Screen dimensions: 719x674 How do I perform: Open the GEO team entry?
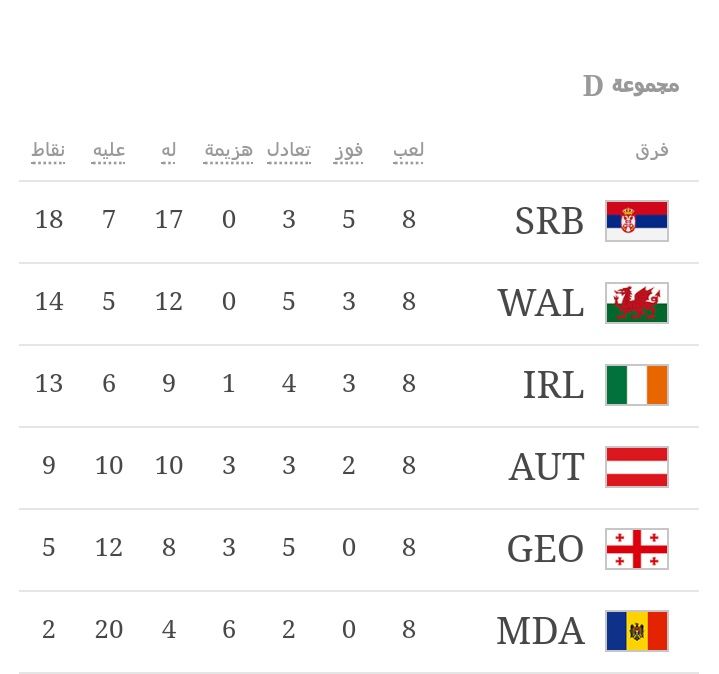[545, 549]
